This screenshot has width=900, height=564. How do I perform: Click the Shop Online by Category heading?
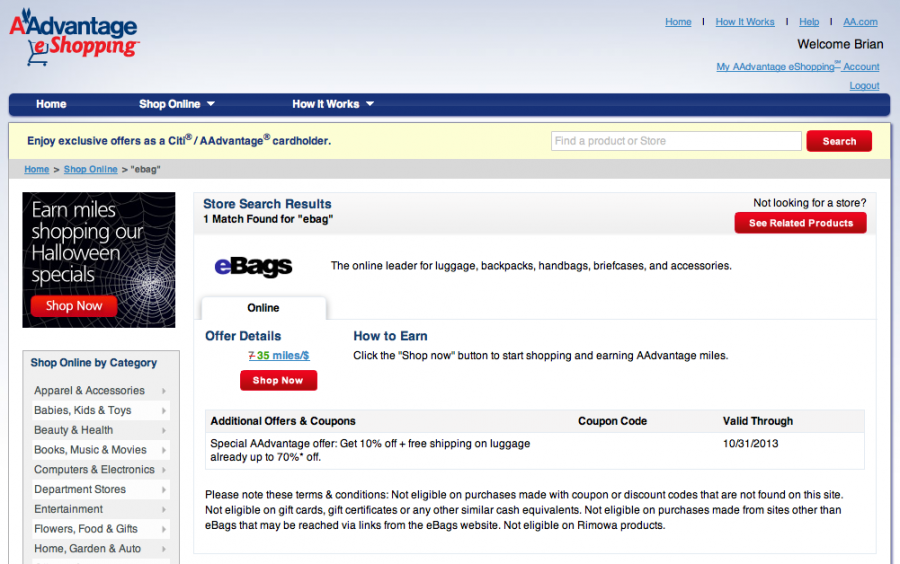94,363
